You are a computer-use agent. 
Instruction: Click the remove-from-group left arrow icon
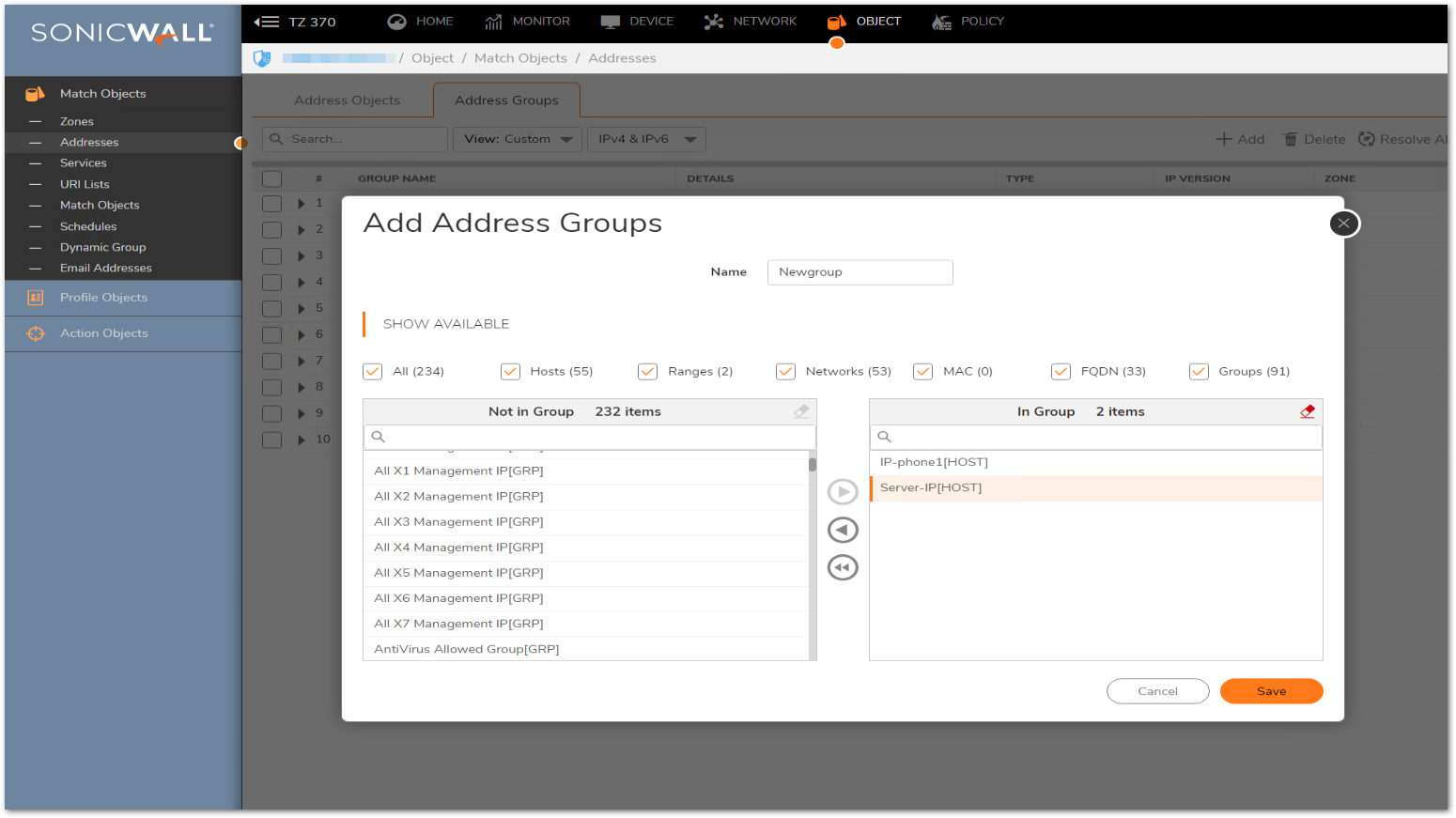tap(843, 531)
